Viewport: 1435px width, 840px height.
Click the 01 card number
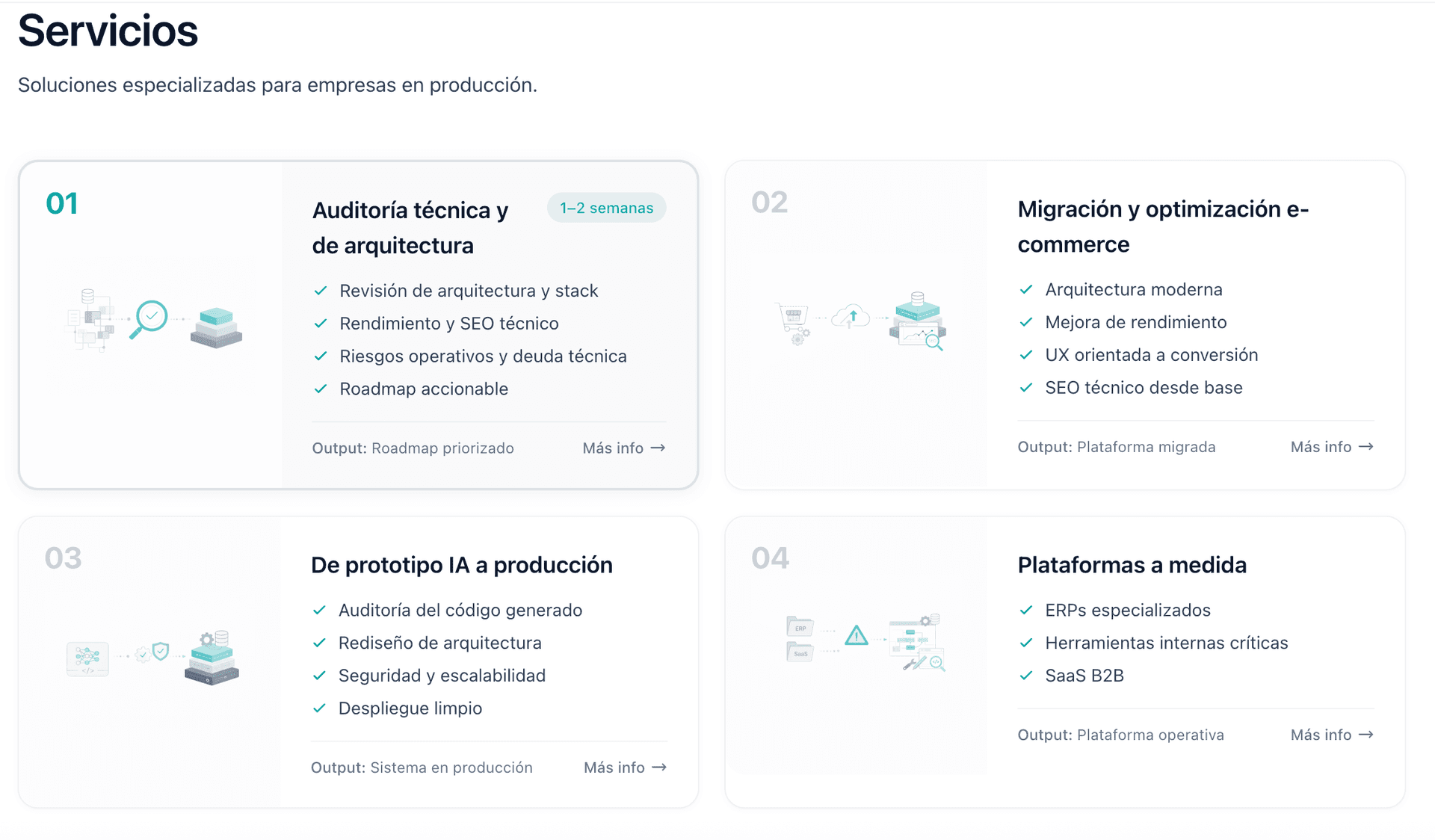62,203
